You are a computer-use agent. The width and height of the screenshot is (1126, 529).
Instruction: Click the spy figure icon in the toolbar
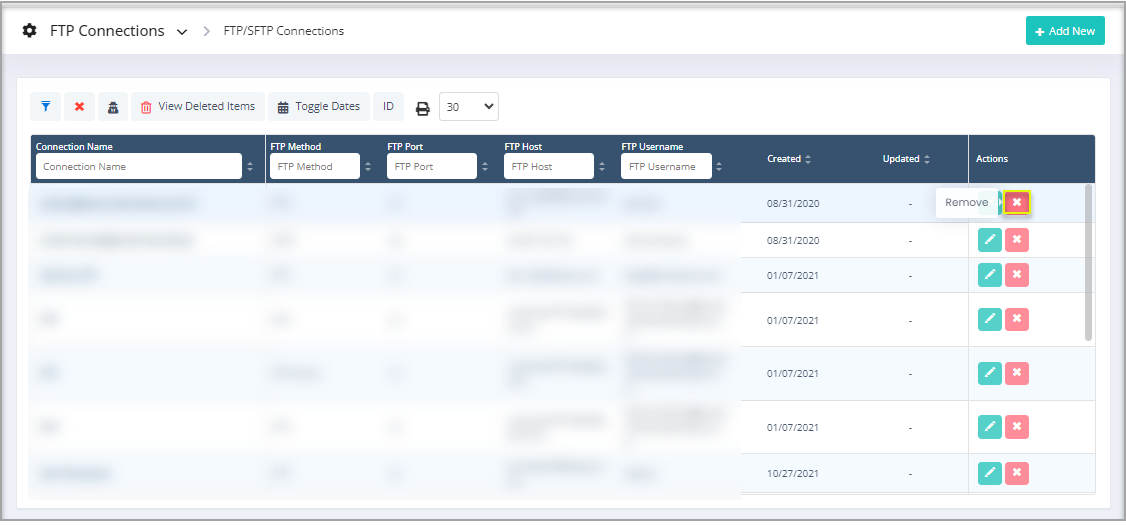pos(113,107)
